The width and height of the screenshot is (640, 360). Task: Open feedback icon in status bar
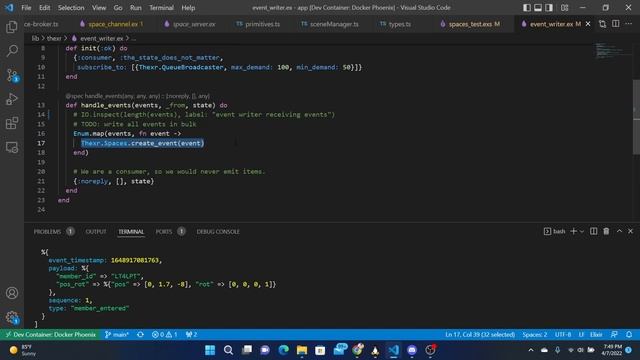pos(614,335)
